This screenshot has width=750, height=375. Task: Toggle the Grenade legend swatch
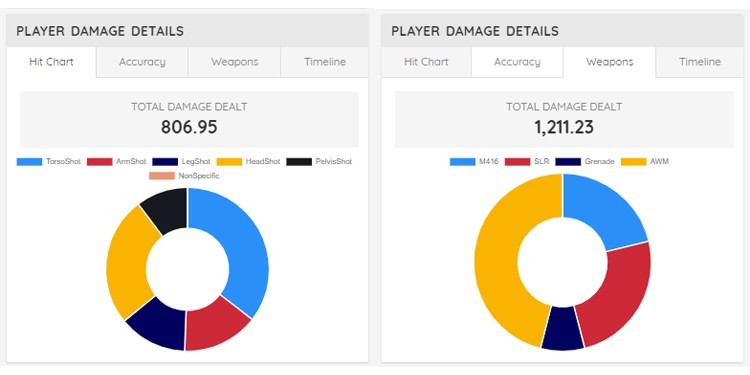[x=568, y=162]
